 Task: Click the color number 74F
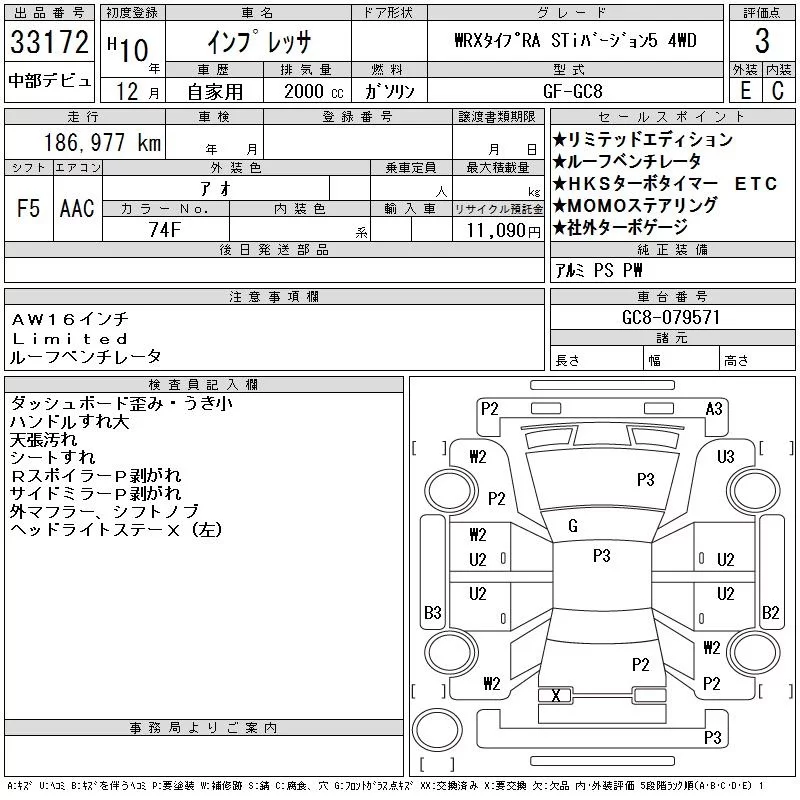[x=165, y=230]
